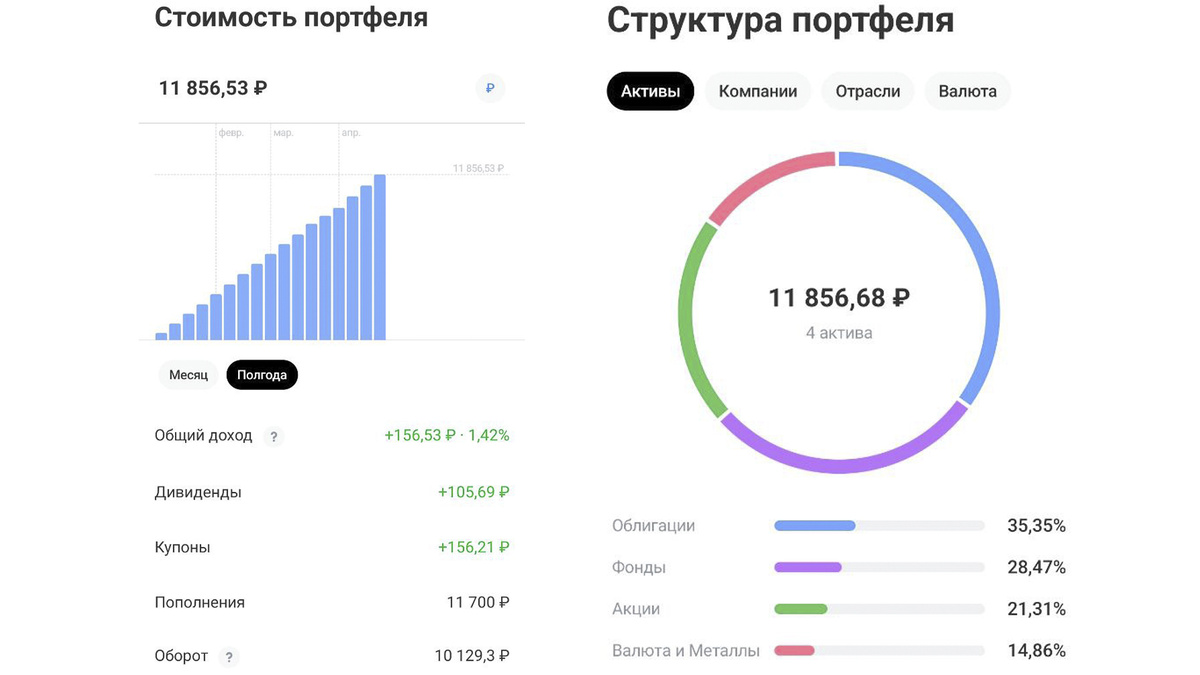Click the Купоны row value

(x=473, y=547)
